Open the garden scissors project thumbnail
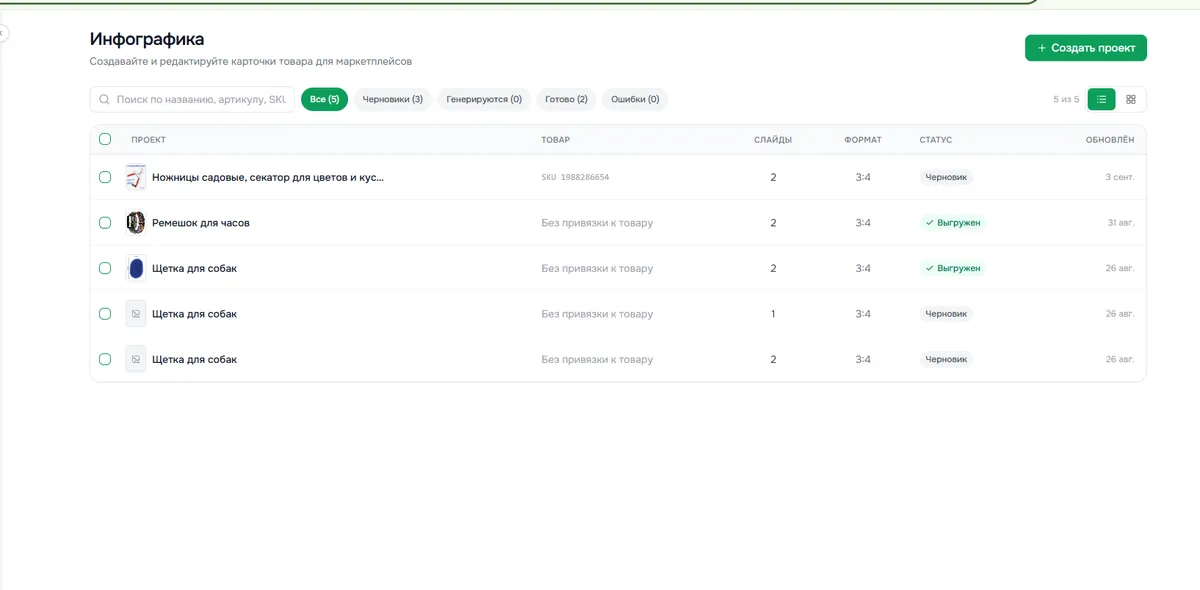Image resolution: width=1200 pixels, height=590 pixels. click(x=136, y=177)
